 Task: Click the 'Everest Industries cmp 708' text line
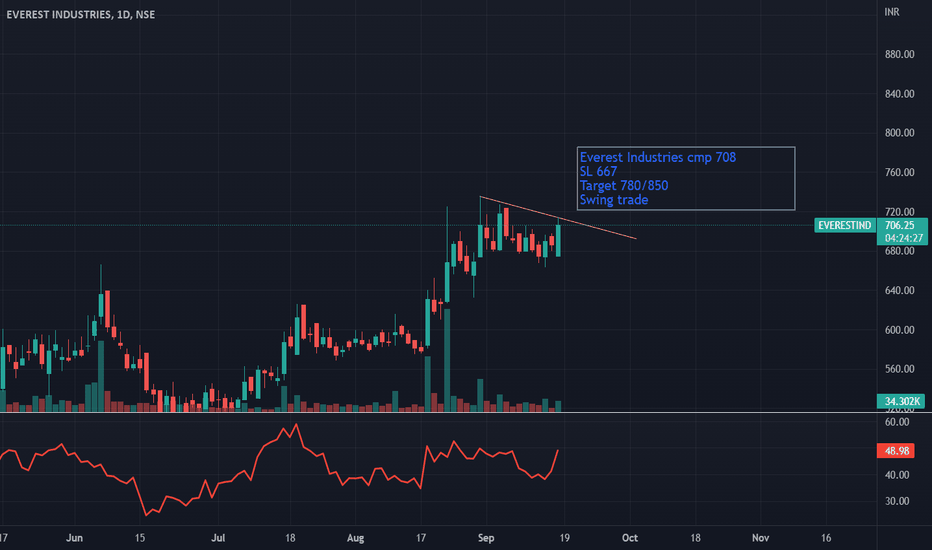point(658,157)
